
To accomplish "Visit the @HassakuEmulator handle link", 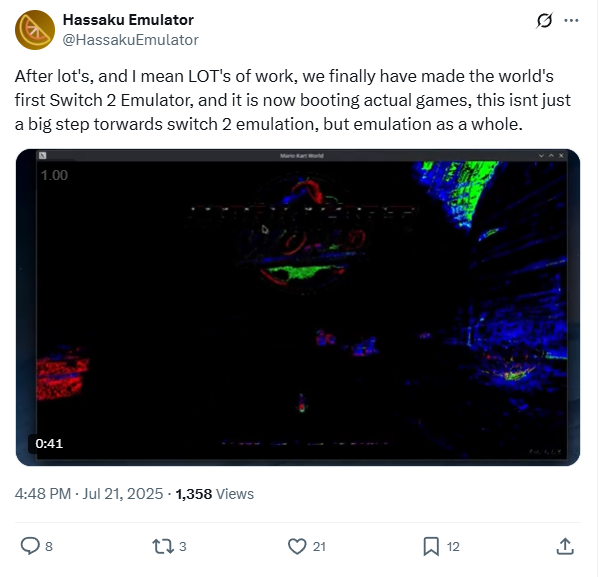I will [131, 40].
